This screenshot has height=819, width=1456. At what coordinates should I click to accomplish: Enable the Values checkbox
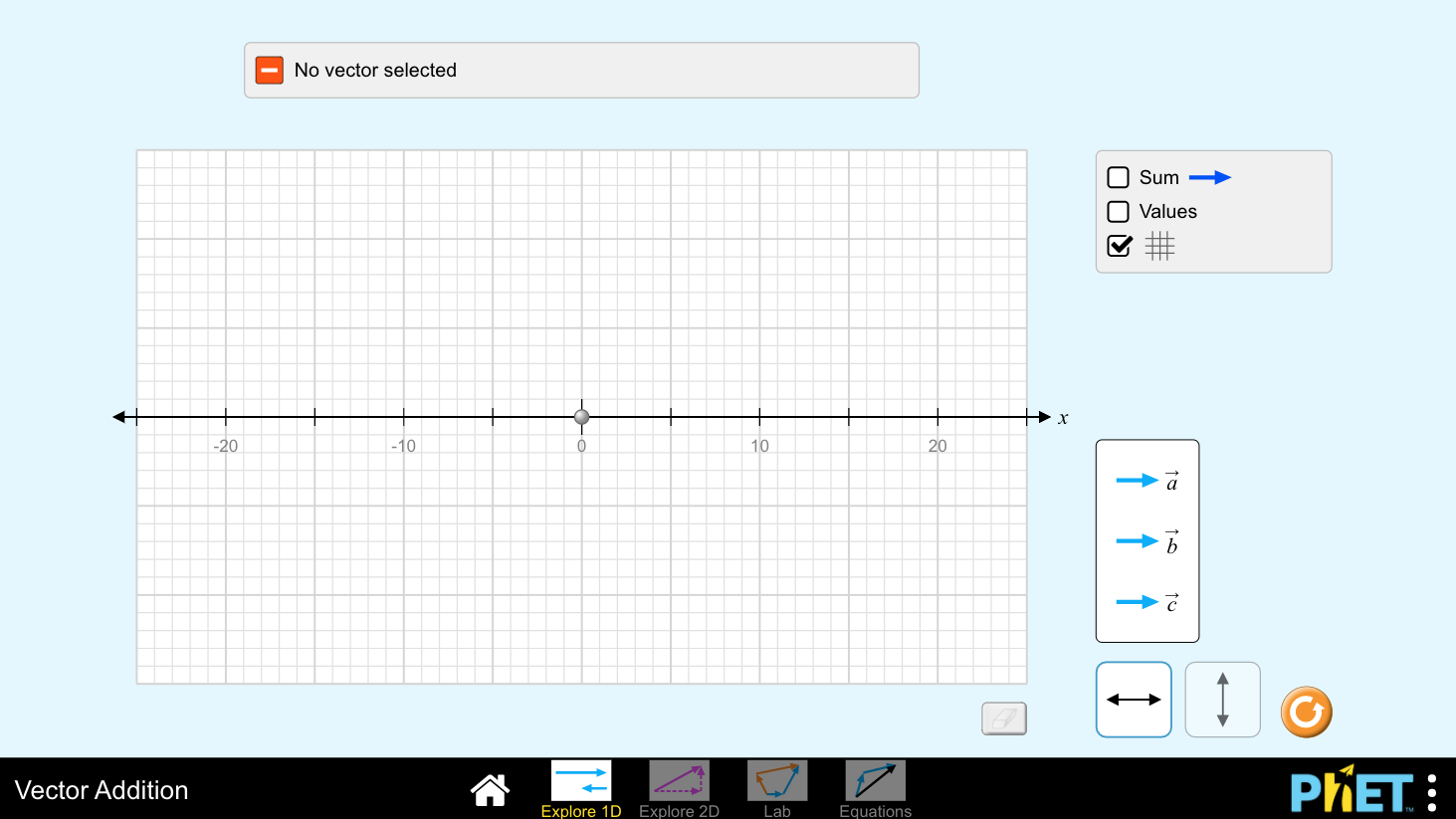point(1118,211)
